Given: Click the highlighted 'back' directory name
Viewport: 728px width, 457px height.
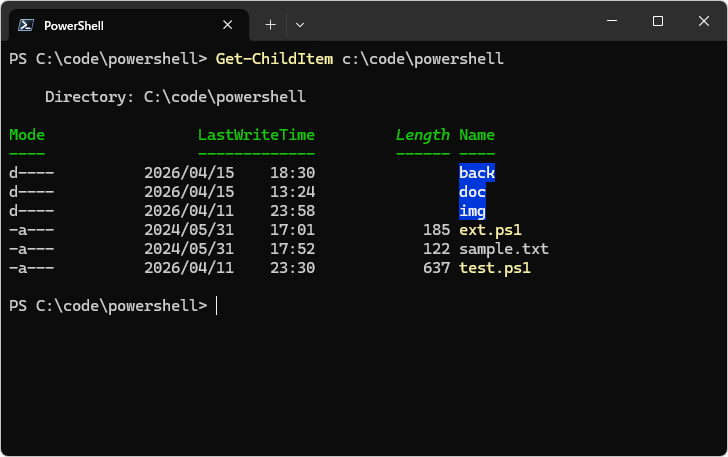Looking at the screenshot, I should (x=477, y=173).
